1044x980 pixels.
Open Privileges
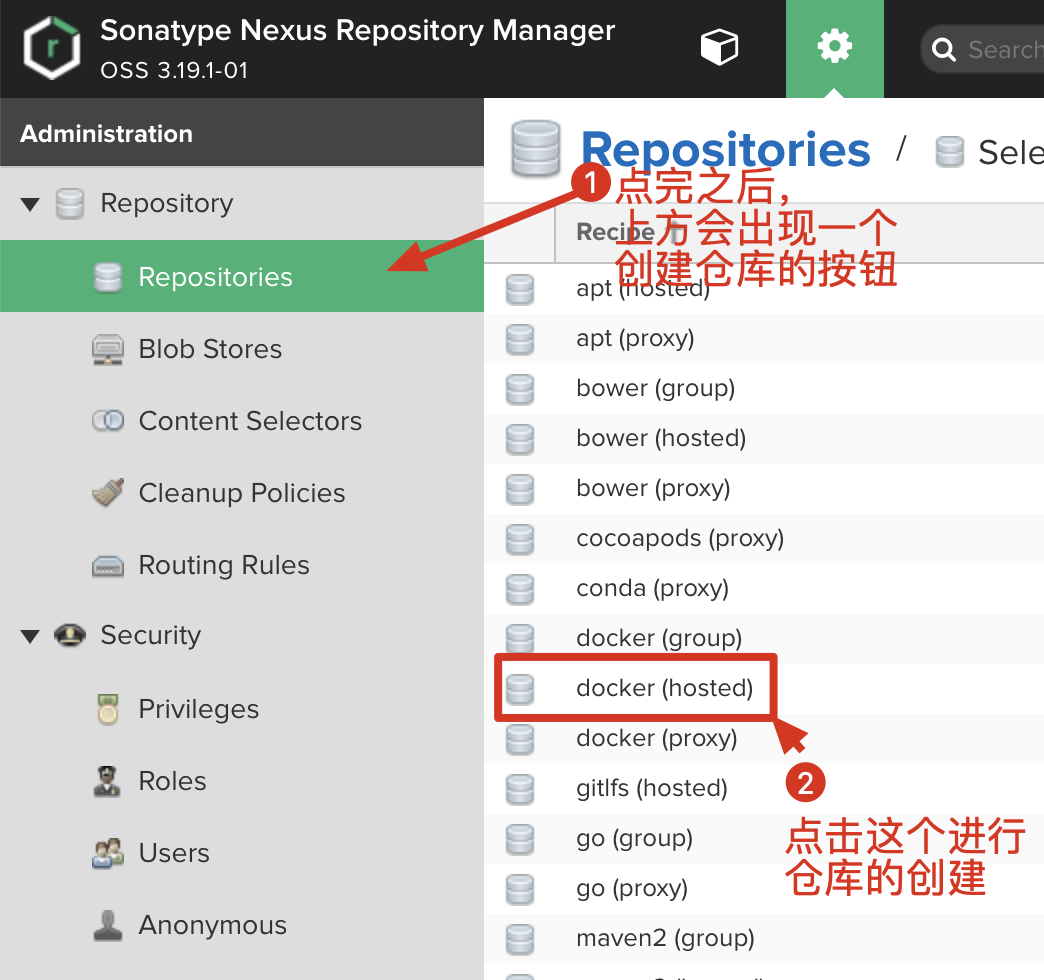point(198,709)
